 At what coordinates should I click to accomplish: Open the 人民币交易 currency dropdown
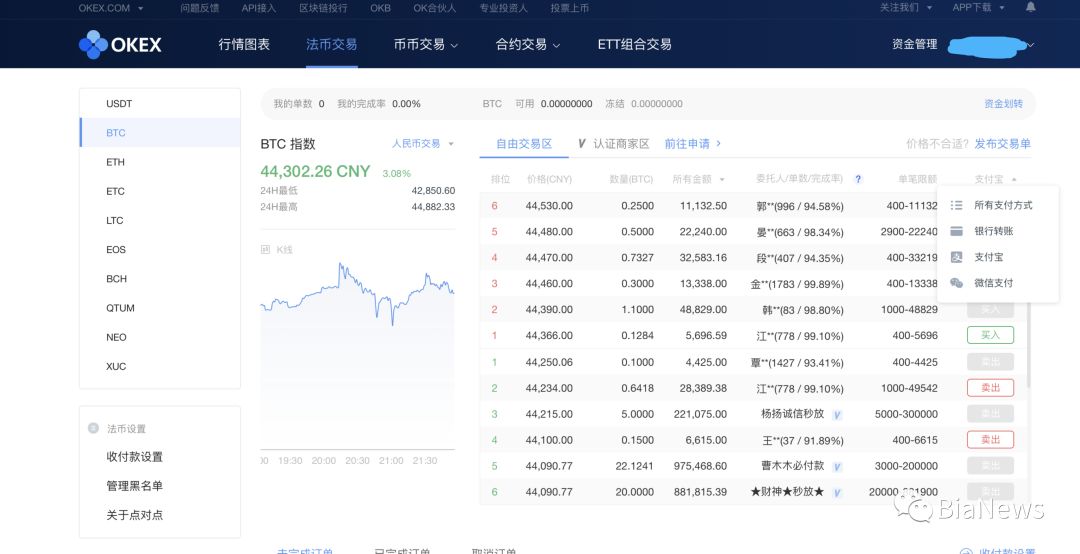[423, 144]
